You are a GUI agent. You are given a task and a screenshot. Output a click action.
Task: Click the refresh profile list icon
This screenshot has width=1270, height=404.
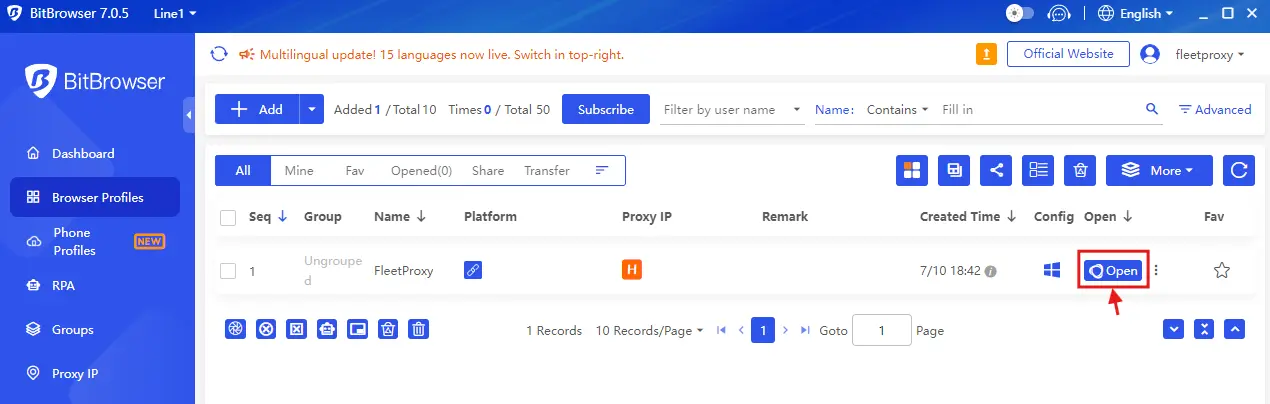pos(1239,171)
